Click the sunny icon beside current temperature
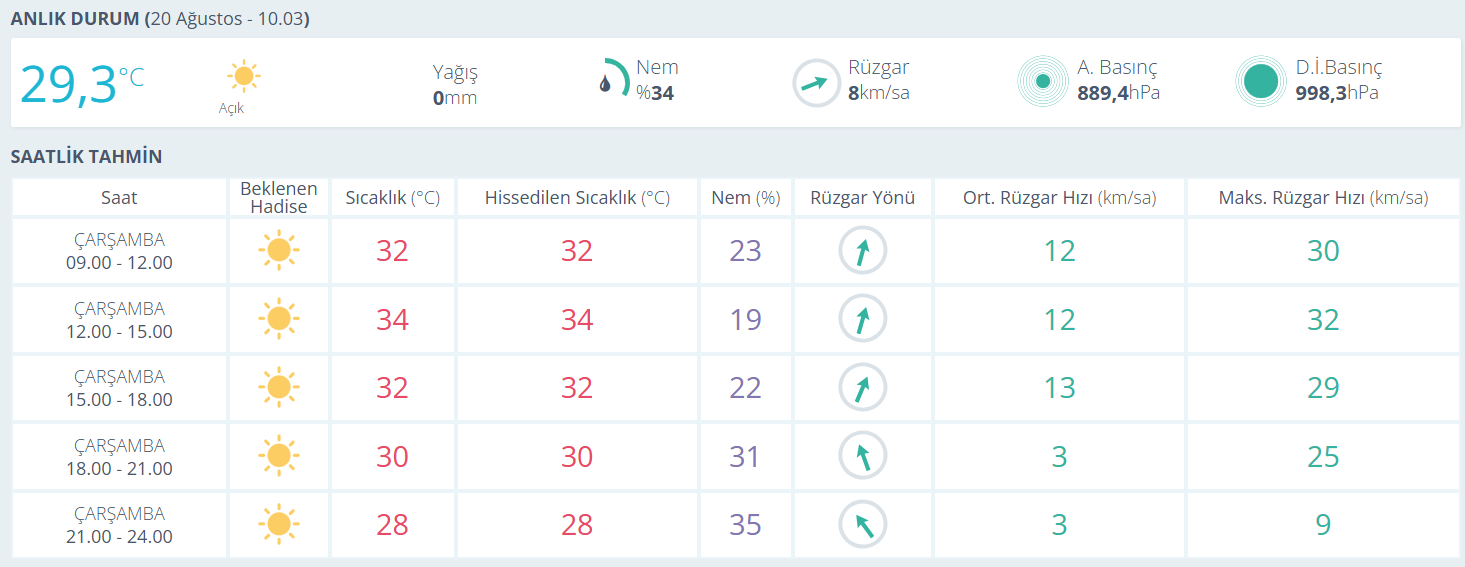 coord(243,77)
